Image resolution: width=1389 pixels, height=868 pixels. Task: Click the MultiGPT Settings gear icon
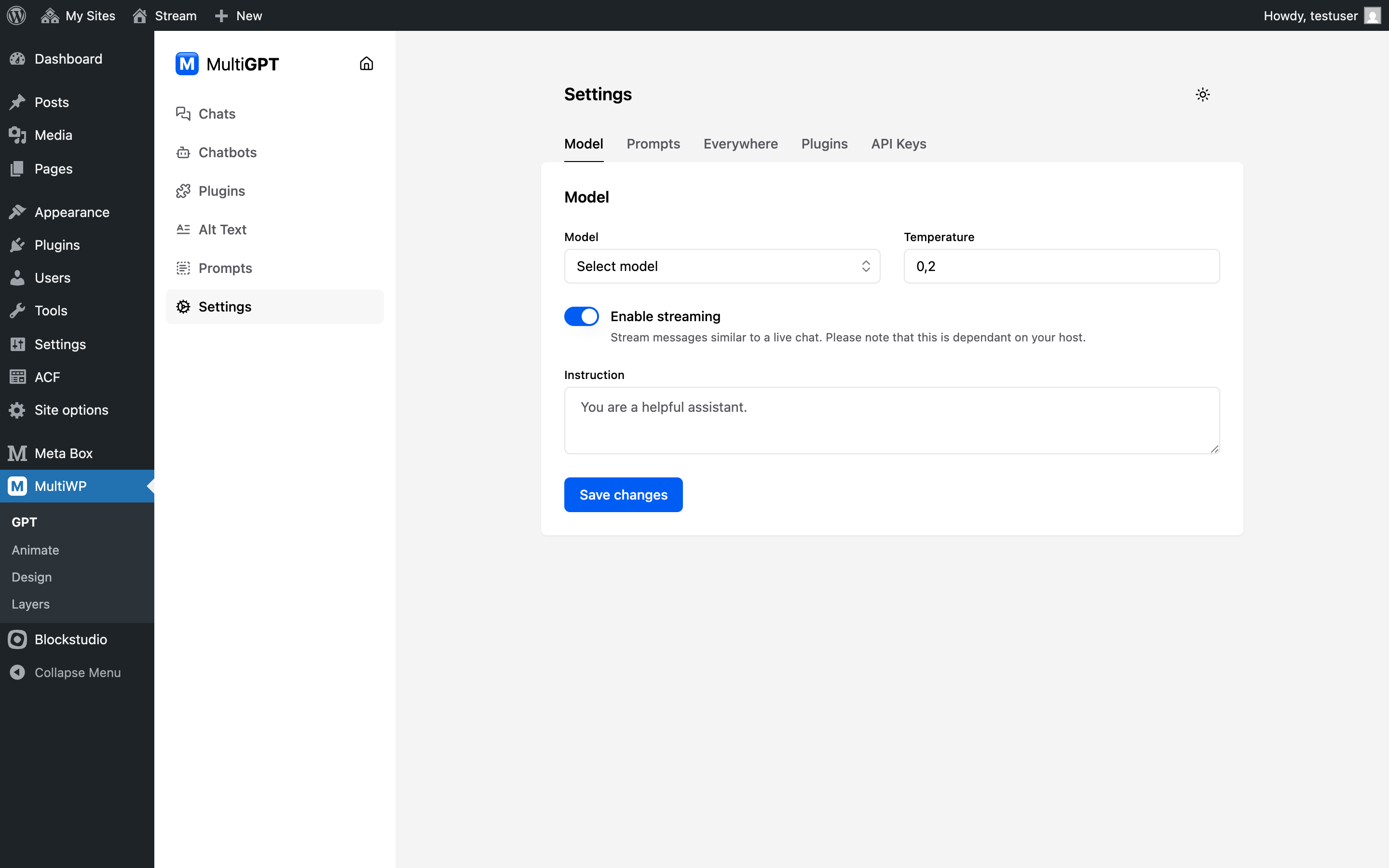click(183, 307)
